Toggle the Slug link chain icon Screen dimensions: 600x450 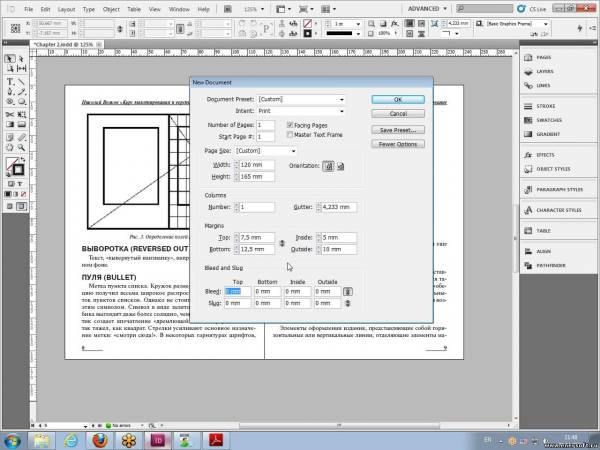pos(347,303)
